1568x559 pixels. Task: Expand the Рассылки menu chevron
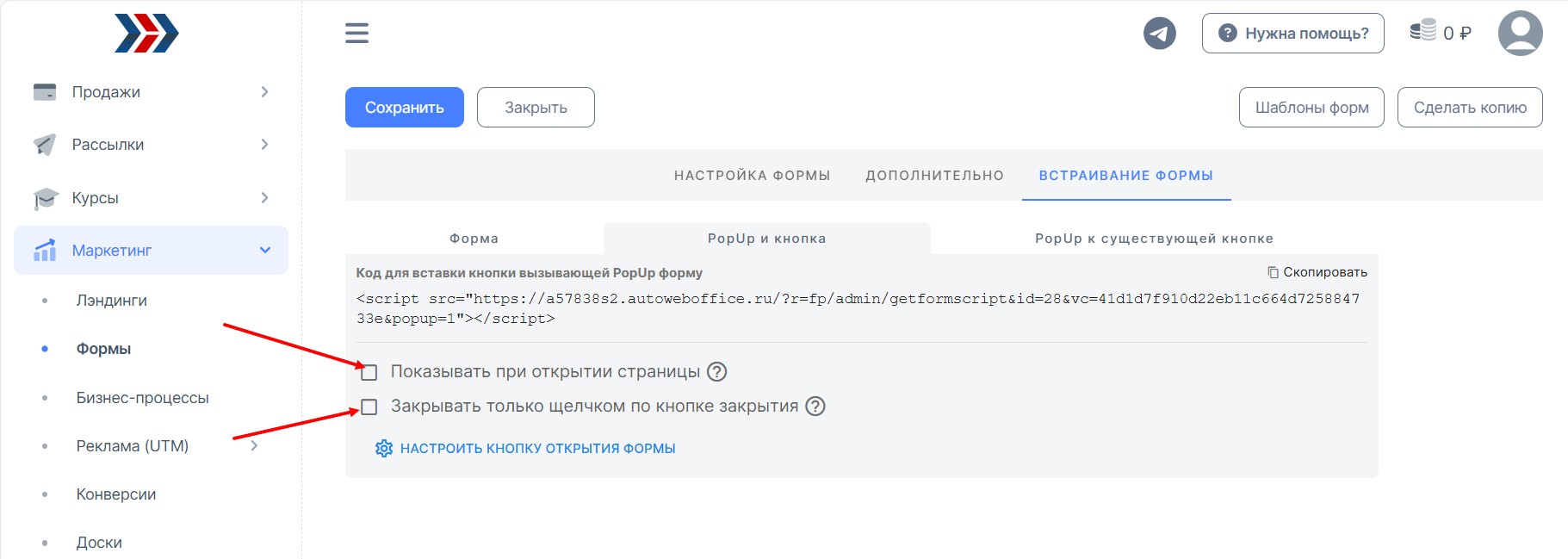pyautogui.click(x=264, y=144)
